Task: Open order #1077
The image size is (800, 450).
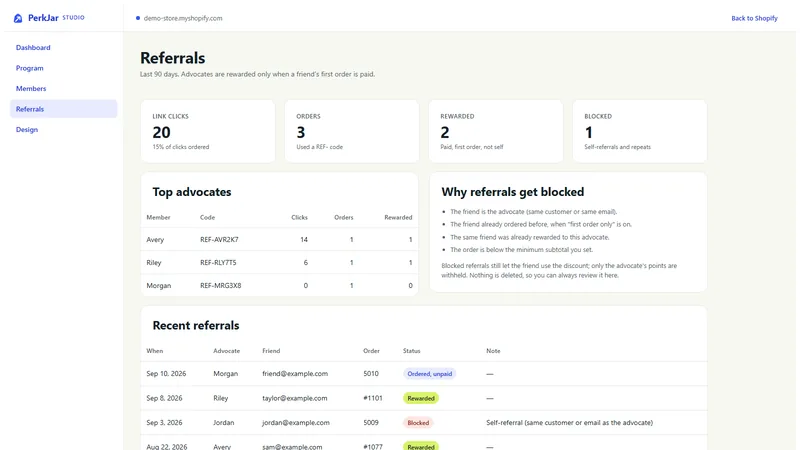Action: (373, 446)
